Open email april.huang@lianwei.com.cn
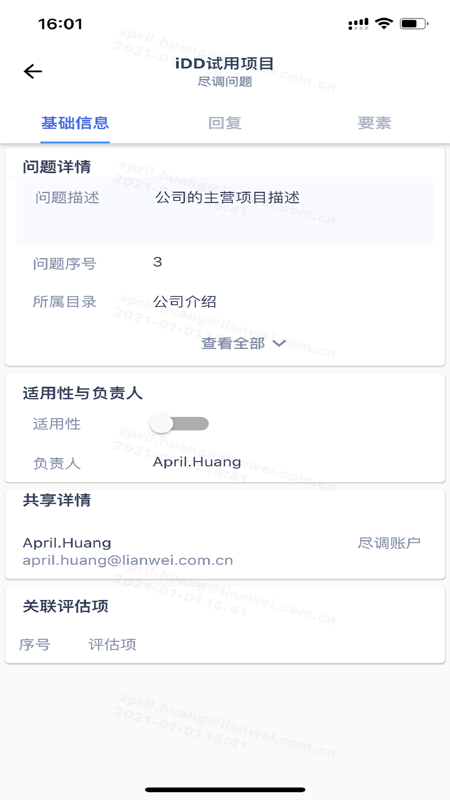The width and height of the screenshot is (450, 800). click(128, 560)
